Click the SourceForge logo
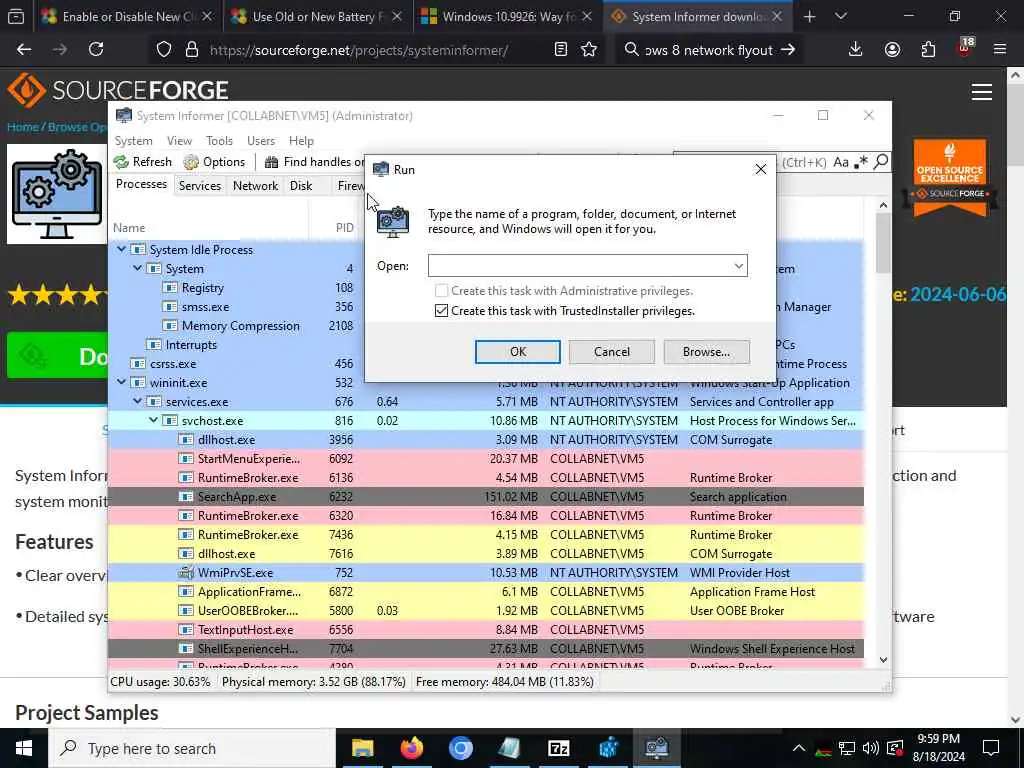 point(118,90)
